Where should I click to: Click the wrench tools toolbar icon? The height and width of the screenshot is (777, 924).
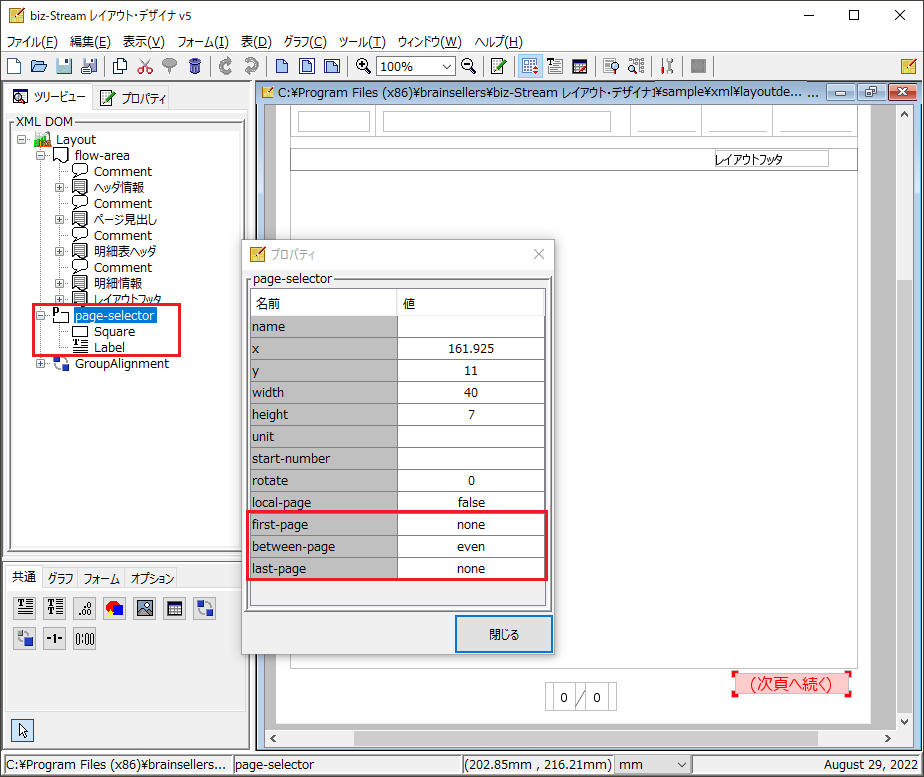[667, 67]
